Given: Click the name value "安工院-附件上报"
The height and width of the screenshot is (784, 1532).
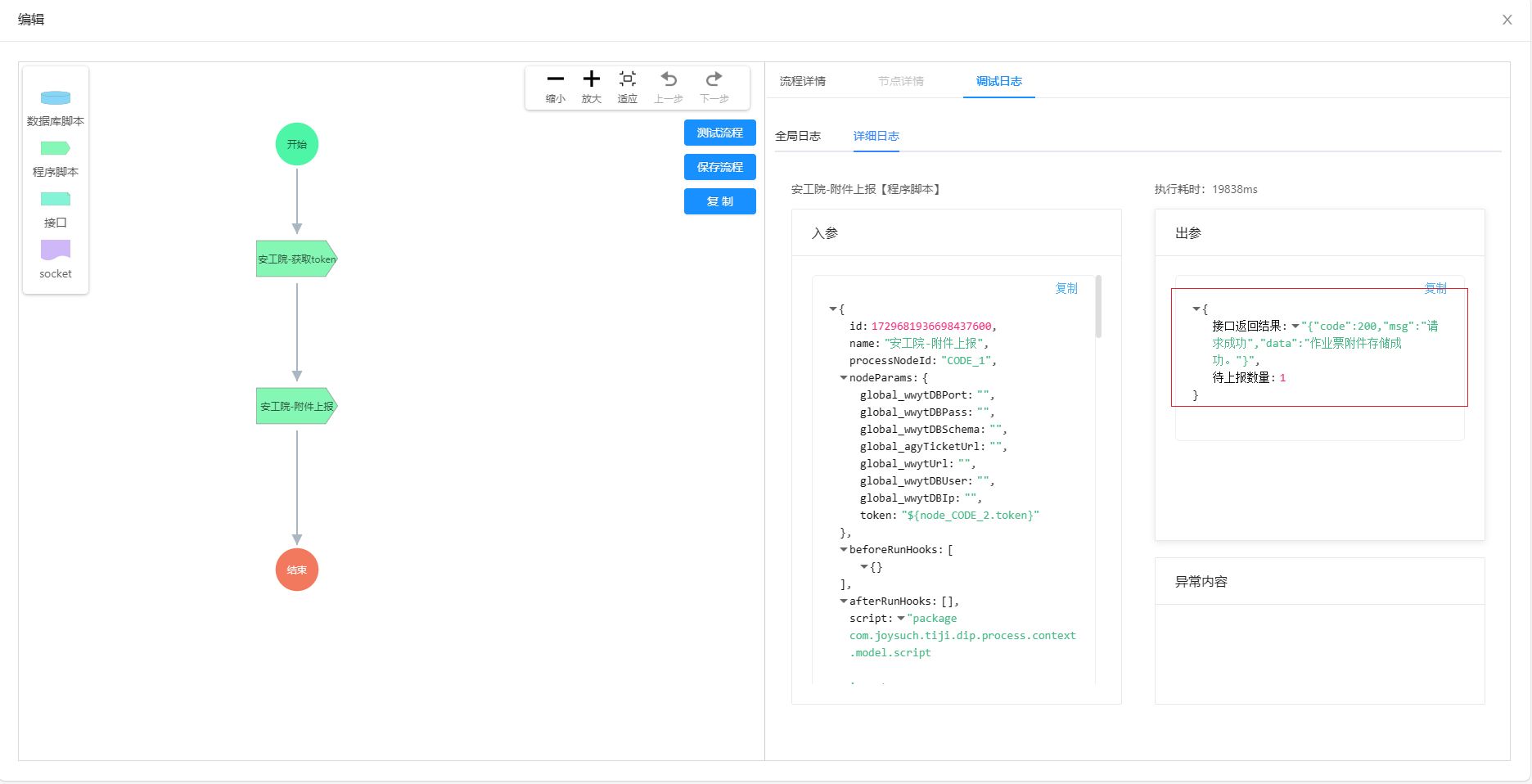Looking at the screenshot, I should point(934,344).
